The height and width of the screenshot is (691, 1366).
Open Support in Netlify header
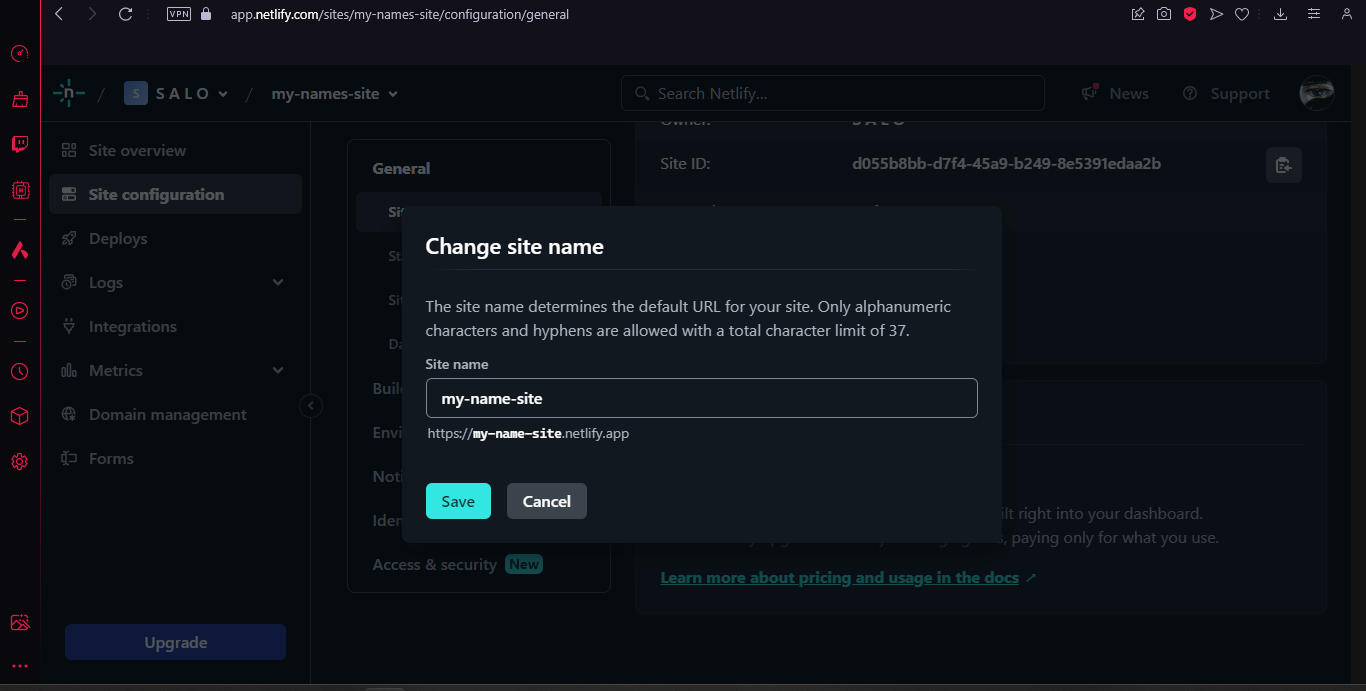[x=1226, y=93]
